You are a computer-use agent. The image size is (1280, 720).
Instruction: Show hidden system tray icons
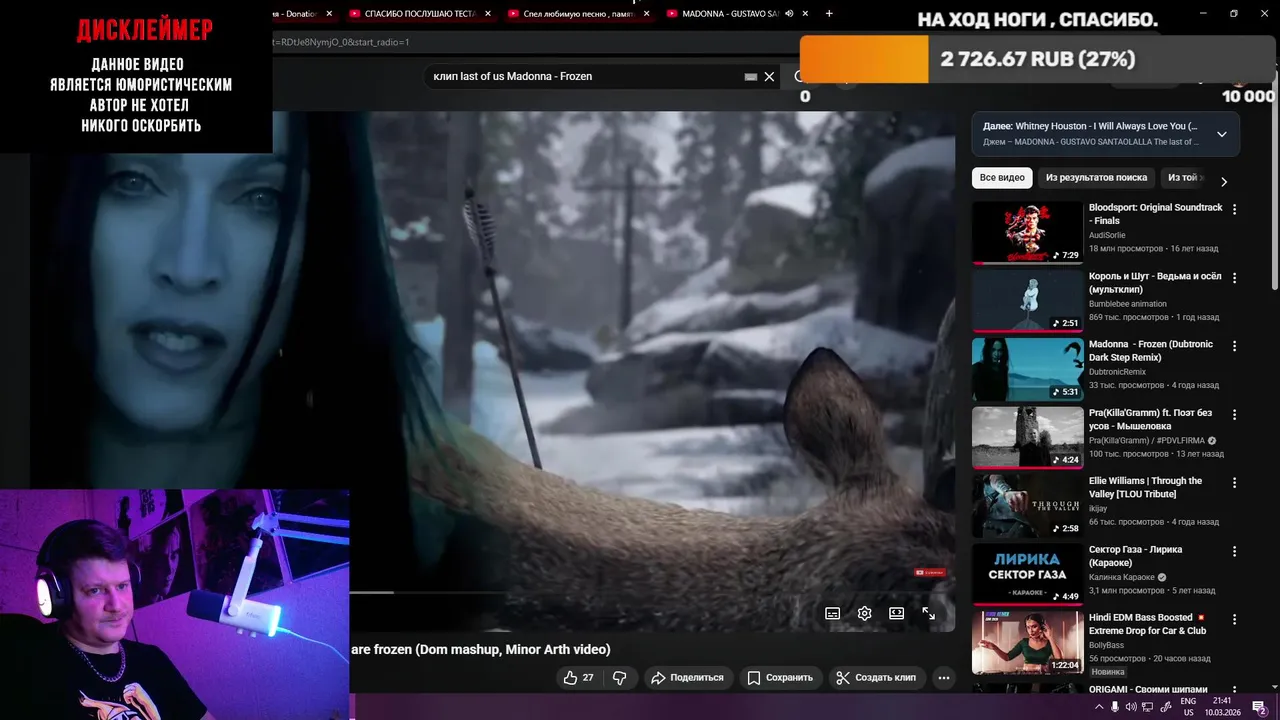tap(1098, 707)
